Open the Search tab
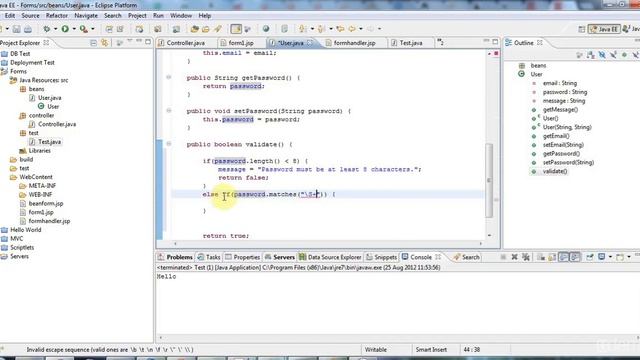The height and width of the screenshot is (360, 640). coord(466,257)
